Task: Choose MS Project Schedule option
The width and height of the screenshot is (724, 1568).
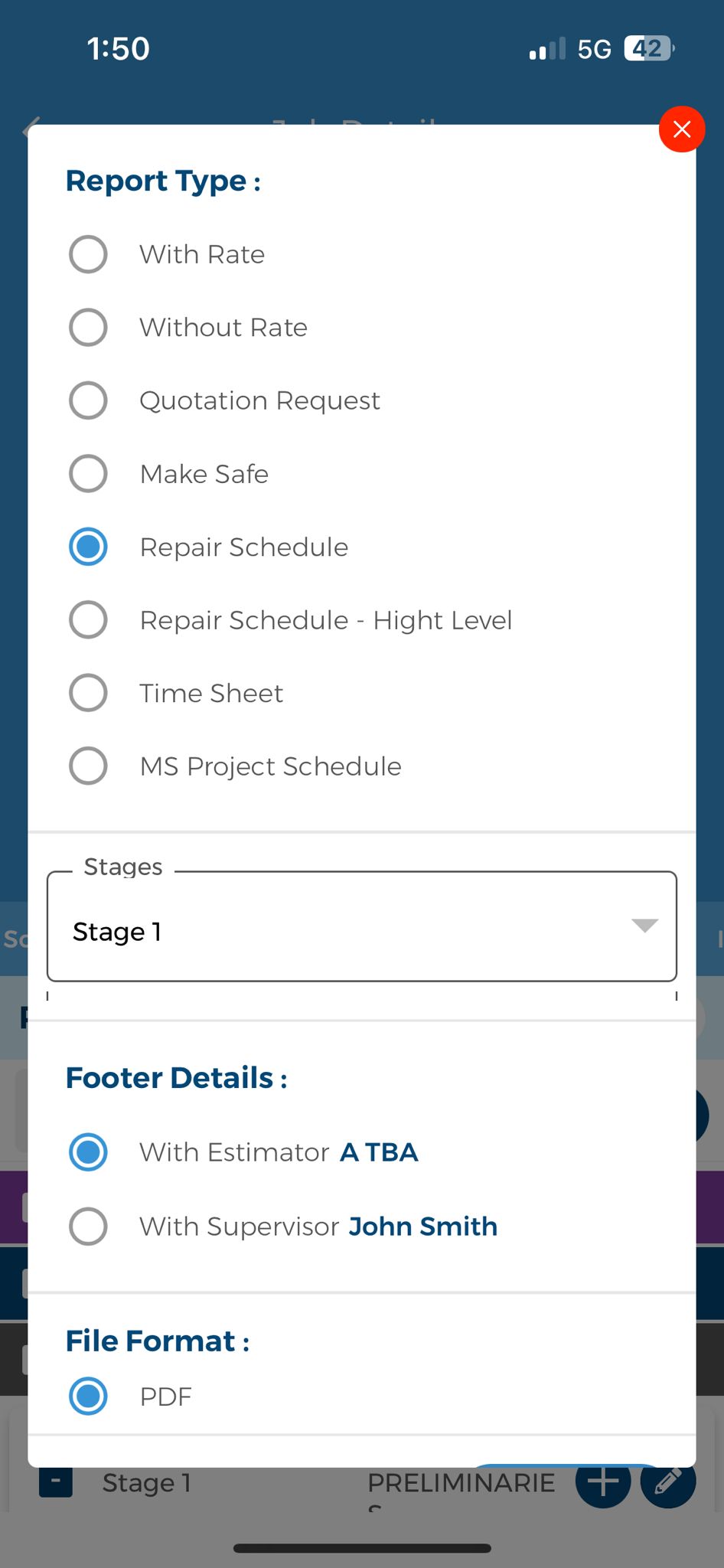Action: pyautogui.click(x=89, y=766)
